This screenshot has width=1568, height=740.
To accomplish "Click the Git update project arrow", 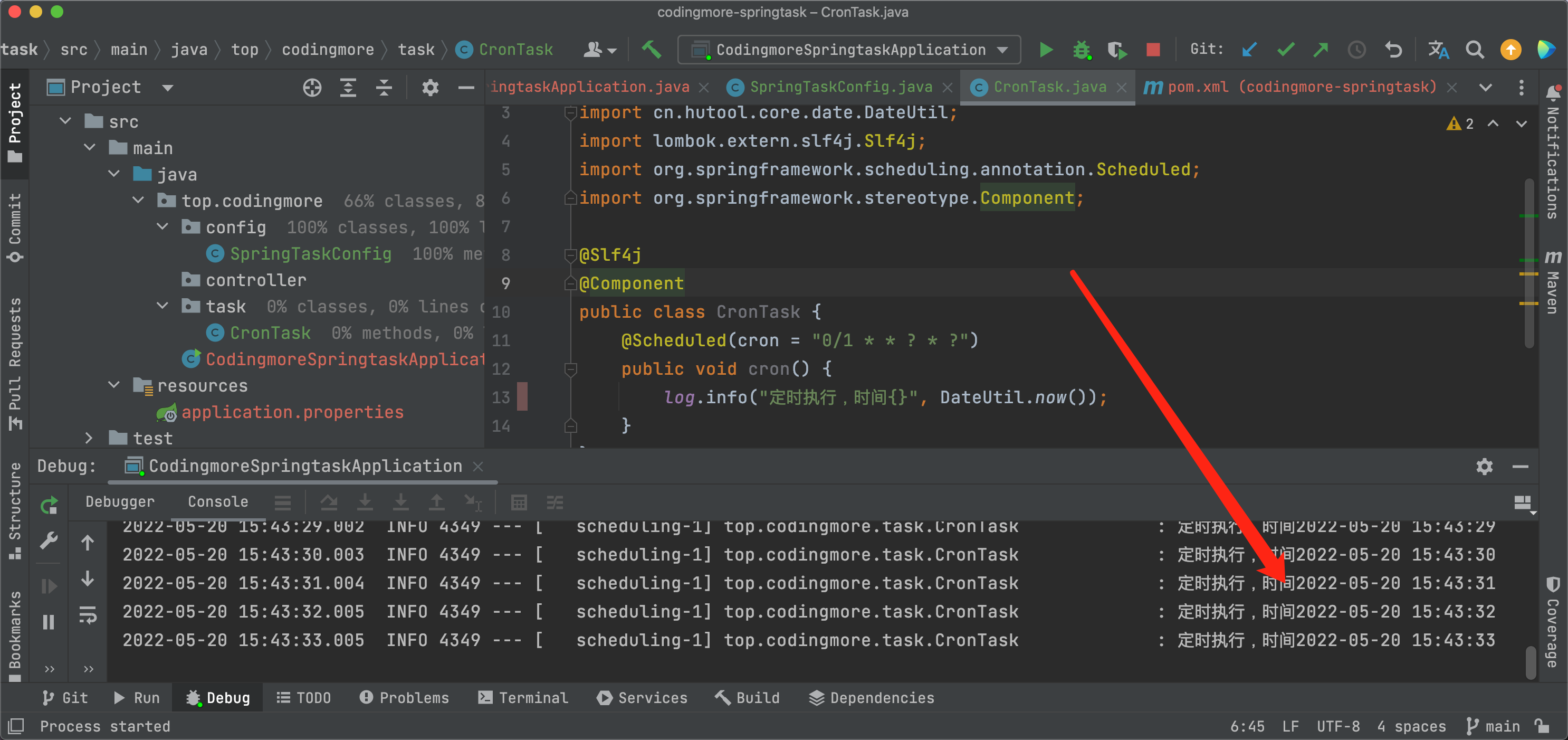I will [x=1249, y=50].
